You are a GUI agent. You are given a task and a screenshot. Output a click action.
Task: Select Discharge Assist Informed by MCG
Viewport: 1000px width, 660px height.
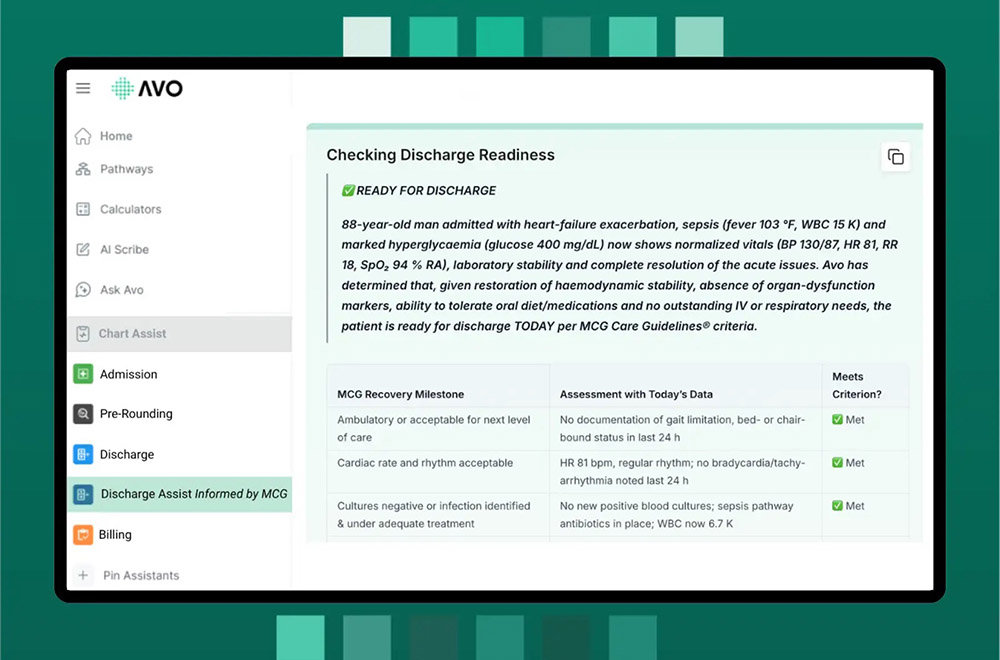click(180, 494)
